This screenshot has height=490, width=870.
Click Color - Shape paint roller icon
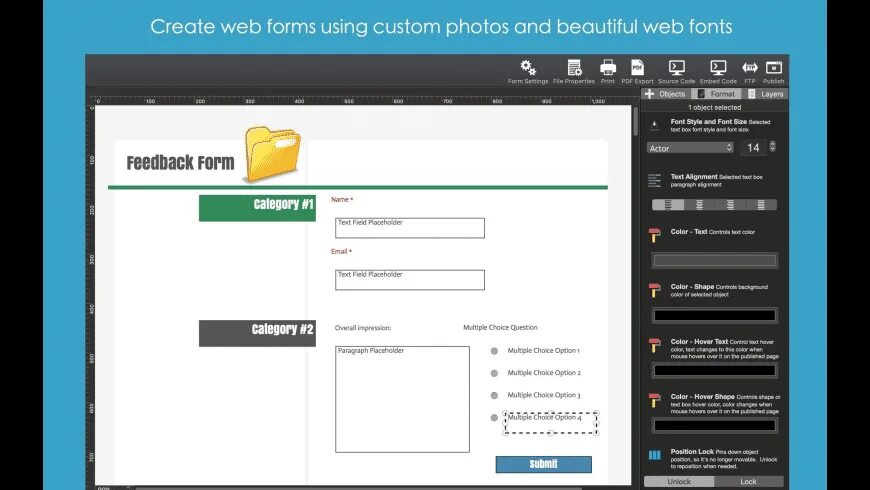click(x=655, y=290)
